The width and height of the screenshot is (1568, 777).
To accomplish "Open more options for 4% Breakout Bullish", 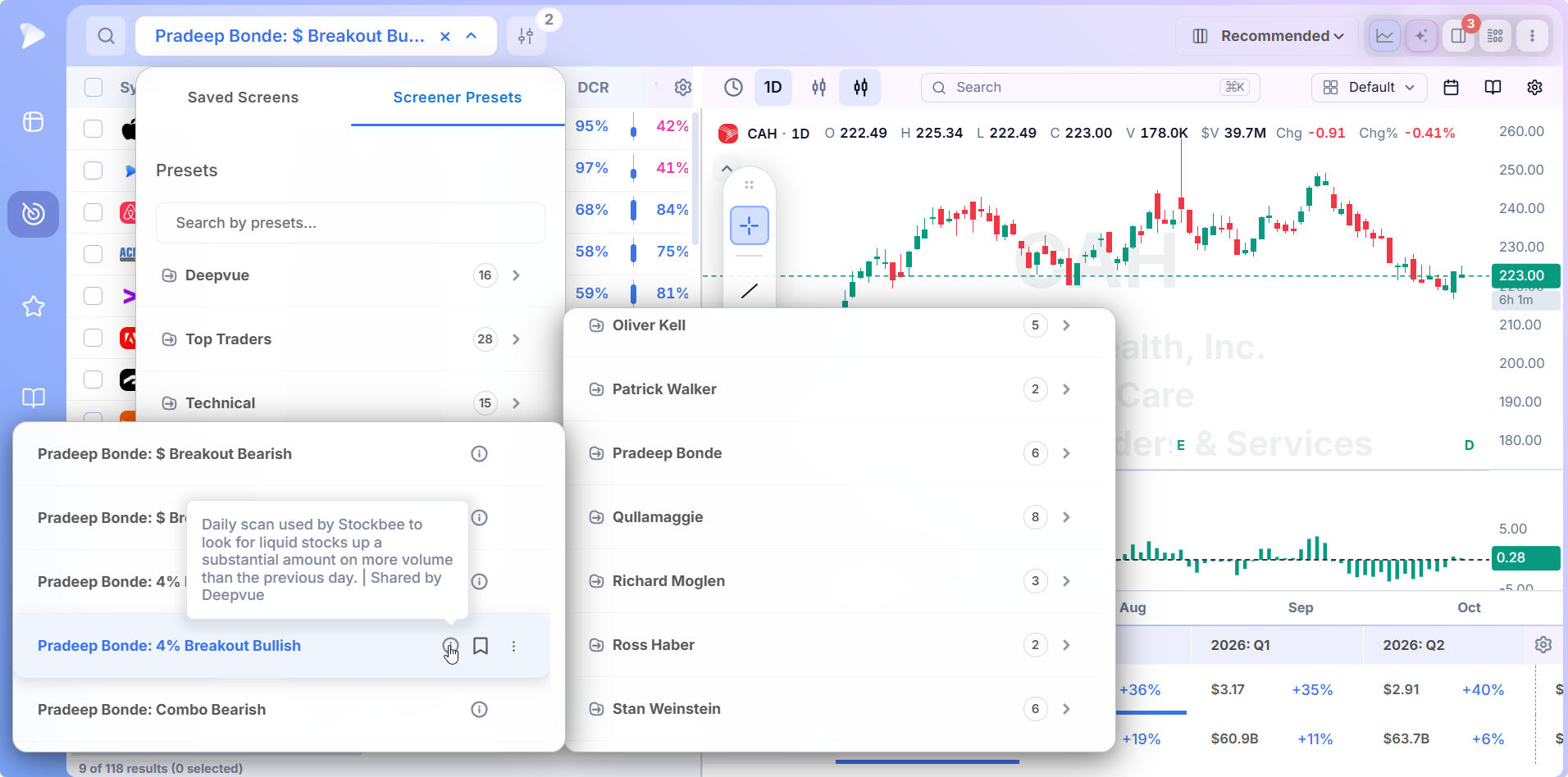I will tap(514, 646).
